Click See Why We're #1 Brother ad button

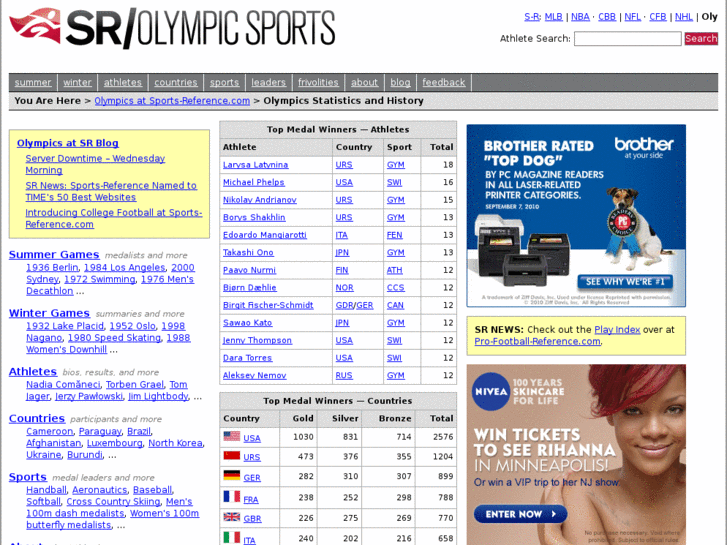[625, 282]
